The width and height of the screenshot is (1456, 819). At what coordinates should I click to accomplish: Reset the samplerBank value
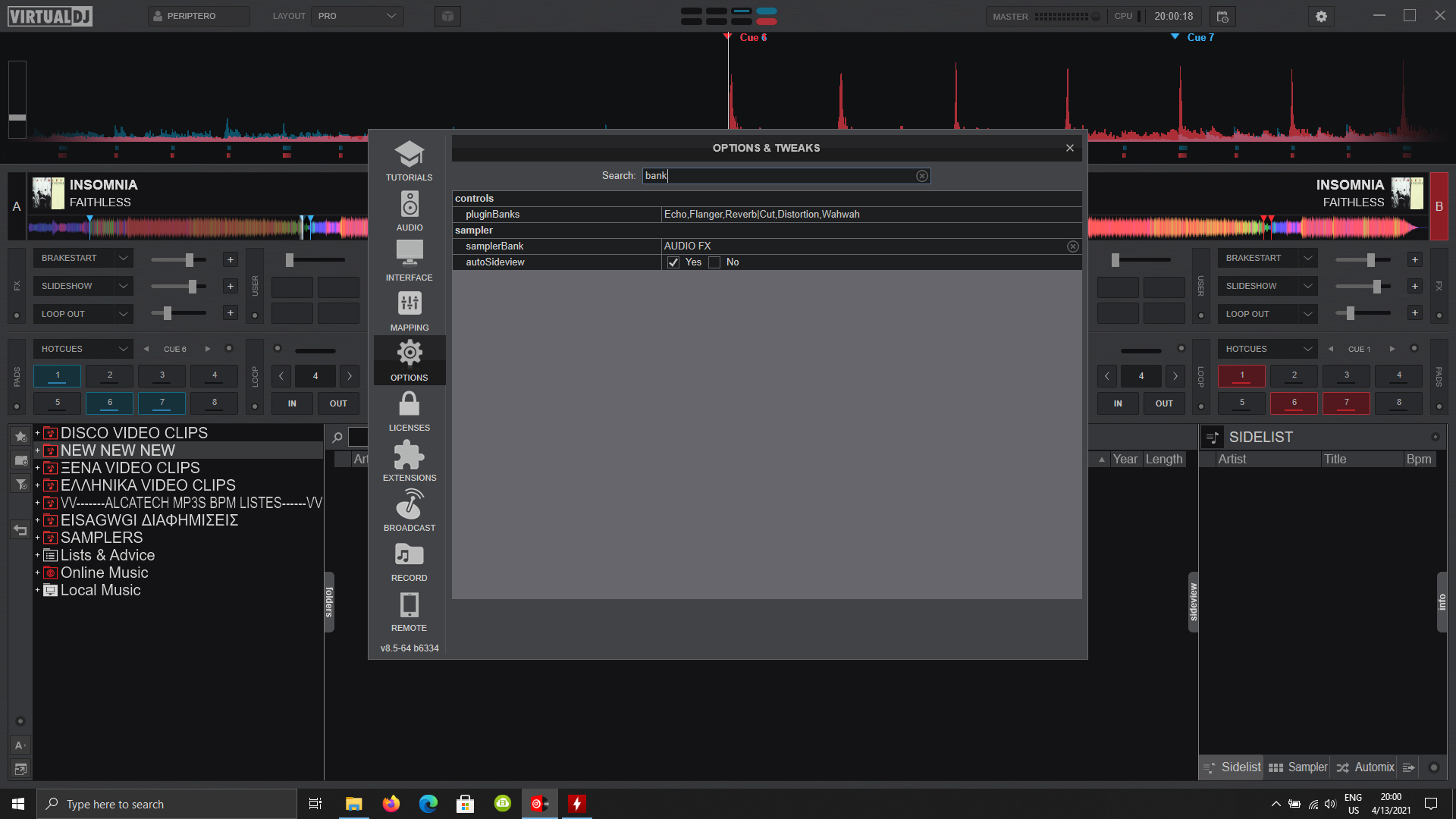tap(1072, 246)
